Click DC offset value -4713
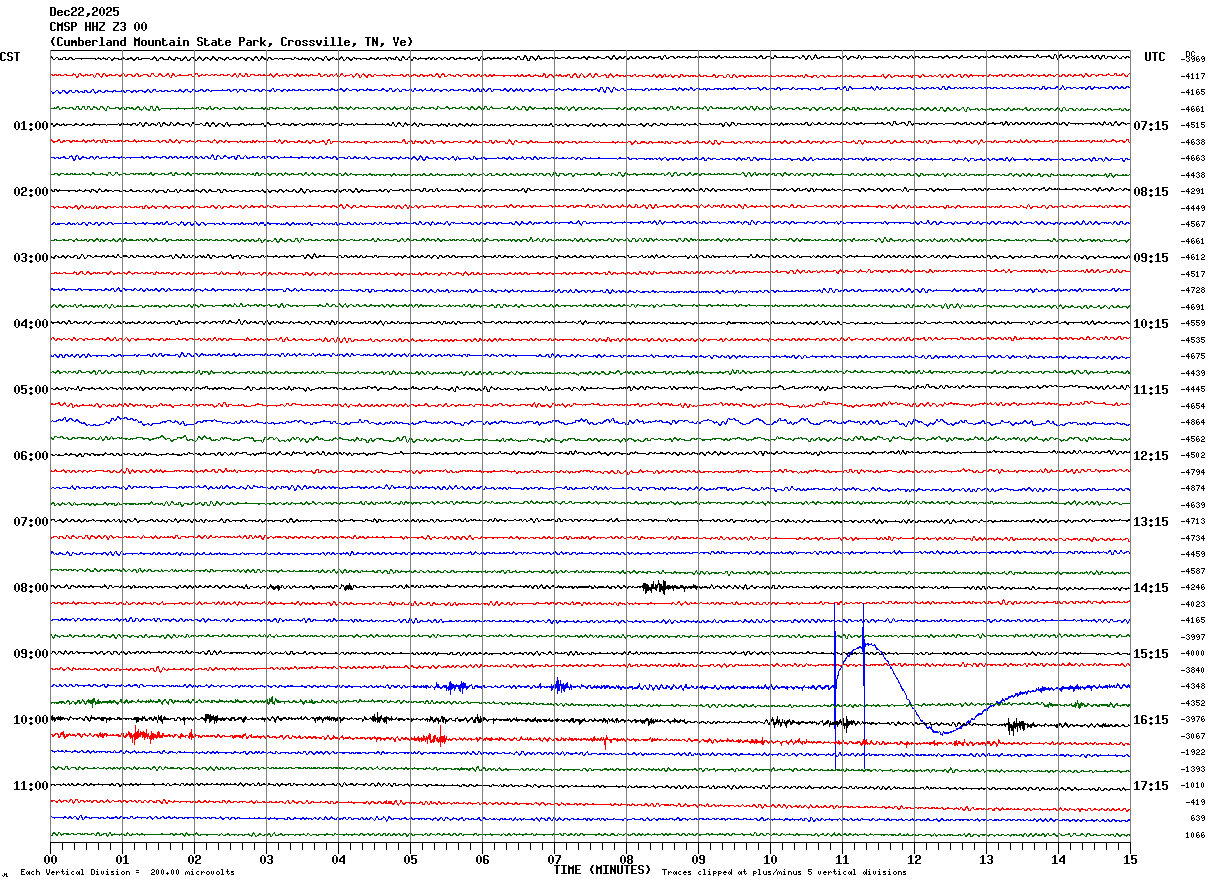The height and width of the screenshot is (886, 1210). click(x=1194, y=522)
